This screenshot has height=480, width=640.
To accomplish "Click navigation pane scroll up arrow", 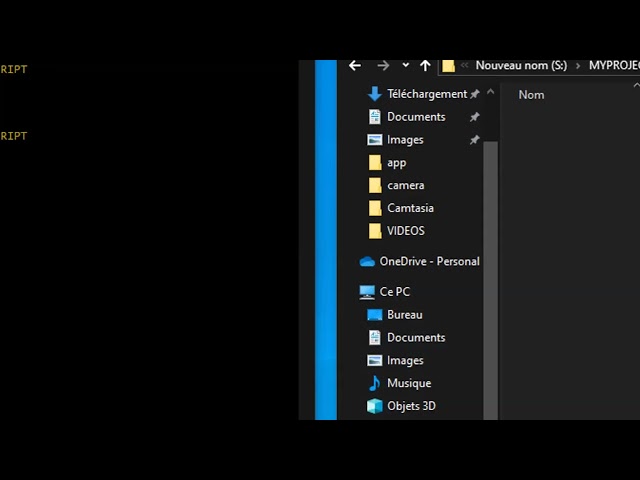I will (x=490, y=92).
